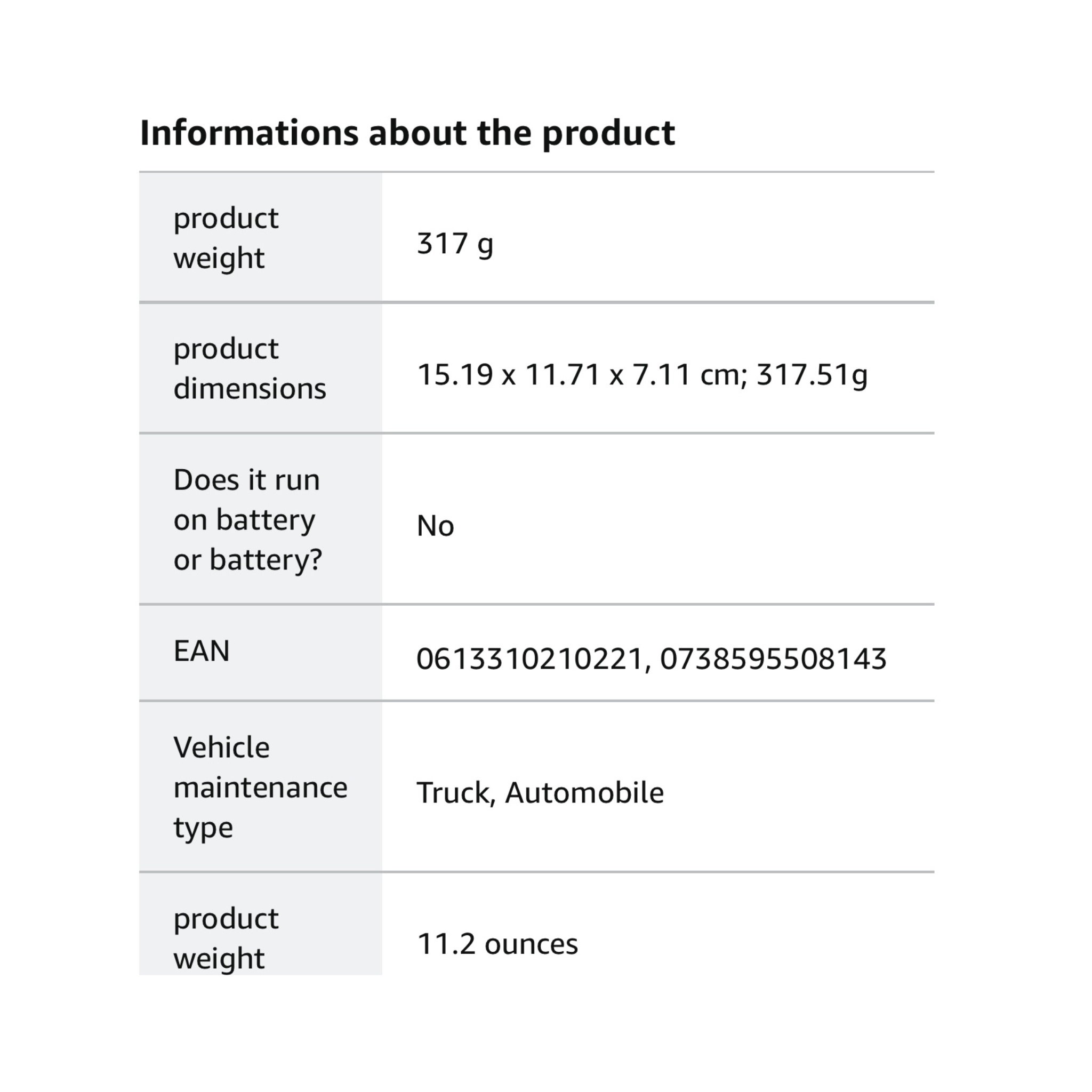The image size is (1092, 1092).
Task: Click the word 'dimensions' in label column
Action: 249,389
